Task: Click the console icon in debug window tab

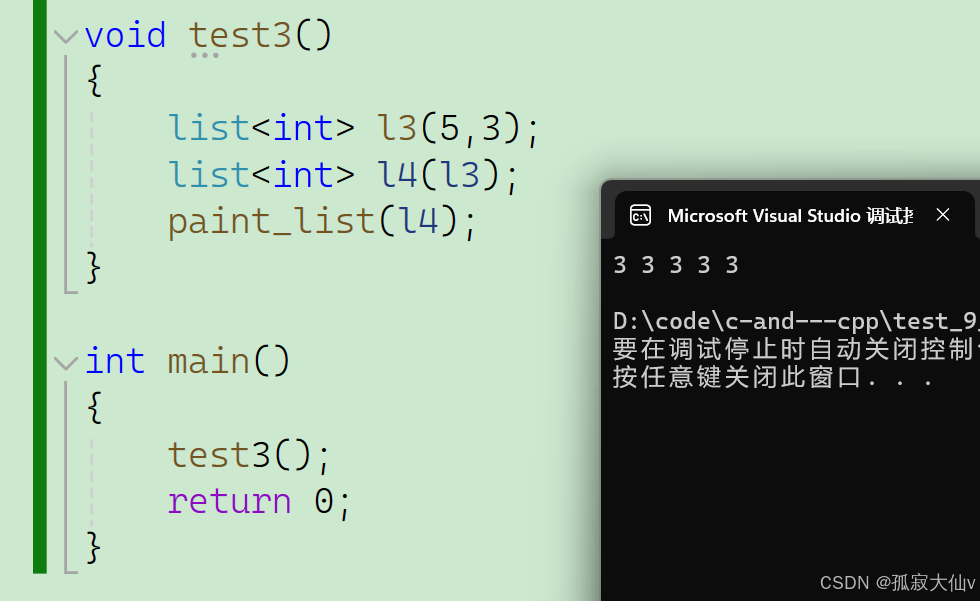Action: pos(640,216)
